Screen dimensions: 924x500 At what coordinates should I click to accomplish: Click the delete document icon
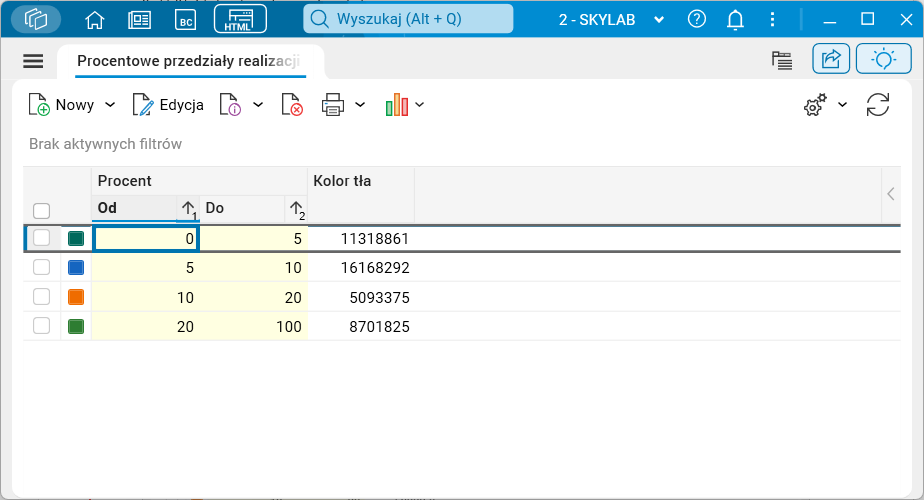point(292,105)
